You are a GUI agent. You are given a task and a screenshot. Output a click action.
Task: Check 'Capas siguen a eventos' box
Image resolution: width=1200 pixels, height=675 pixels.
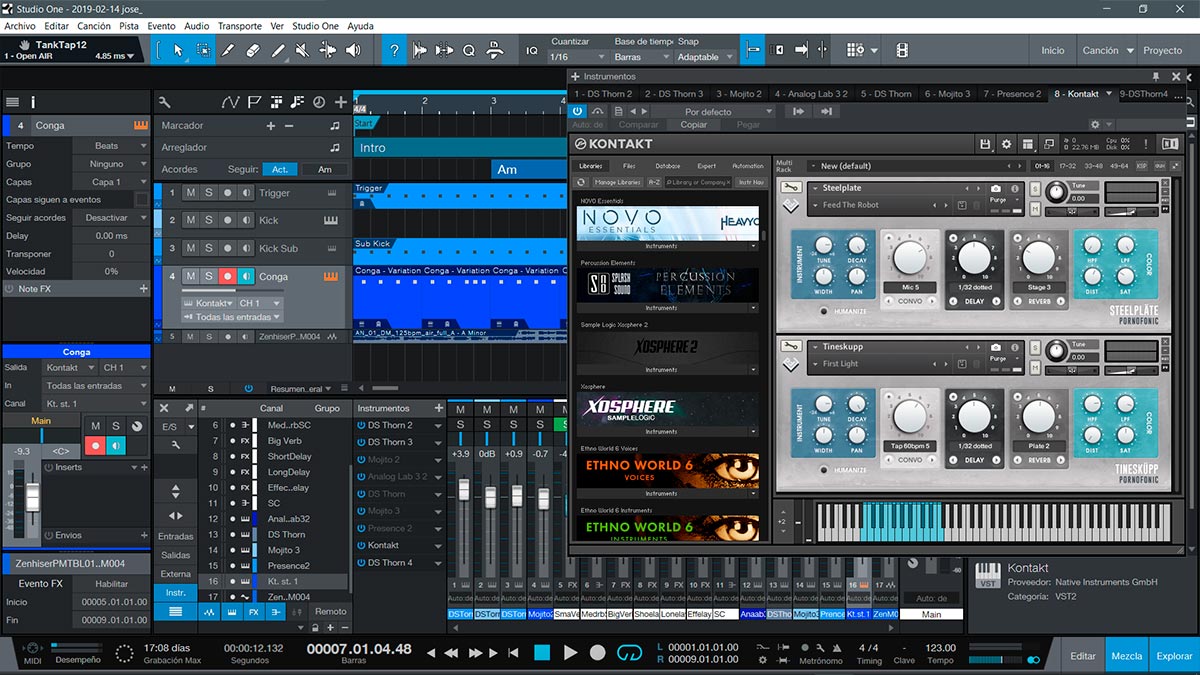(141, 200)
